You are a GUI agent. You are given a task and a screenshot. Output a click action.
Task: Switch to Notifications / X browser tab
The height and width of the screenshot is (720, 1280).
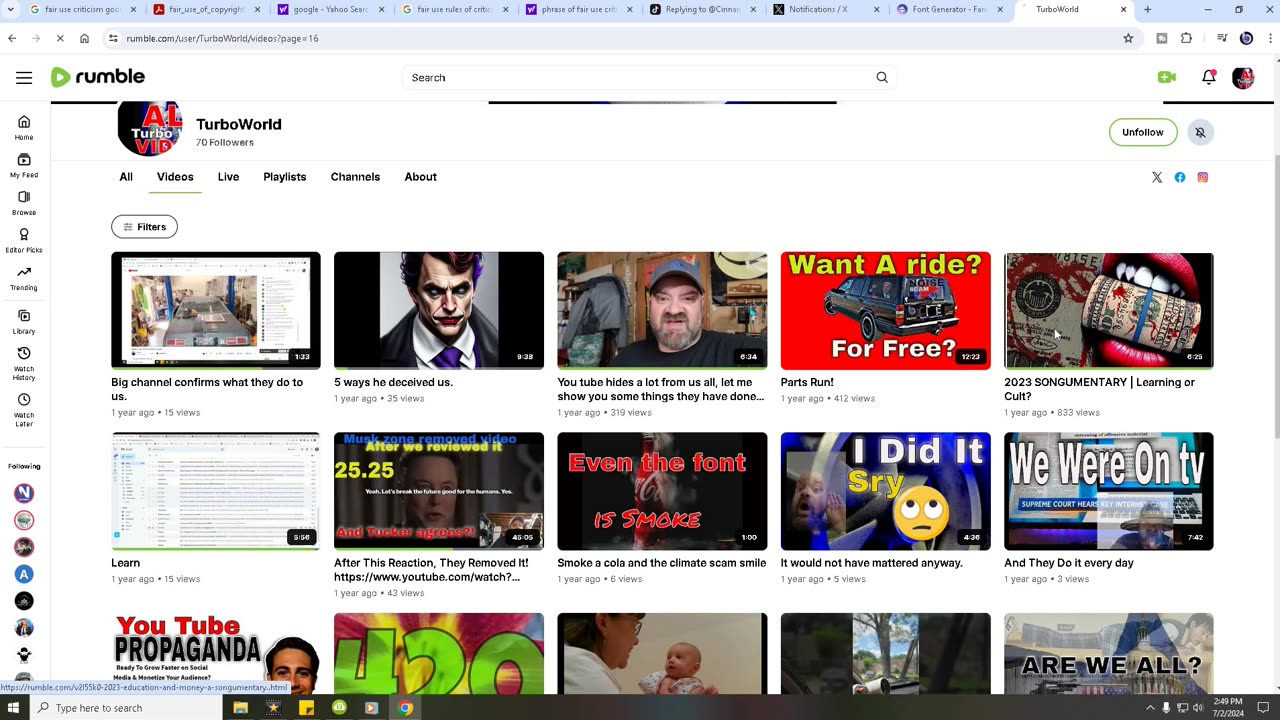(826, 10)
